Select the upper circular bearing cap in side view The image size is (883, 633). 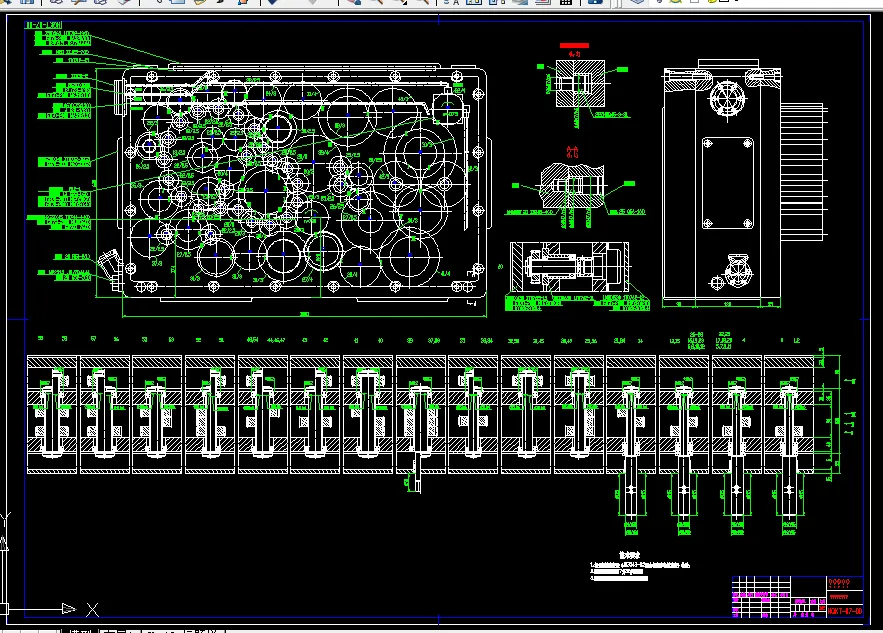[x=728, y=100]
